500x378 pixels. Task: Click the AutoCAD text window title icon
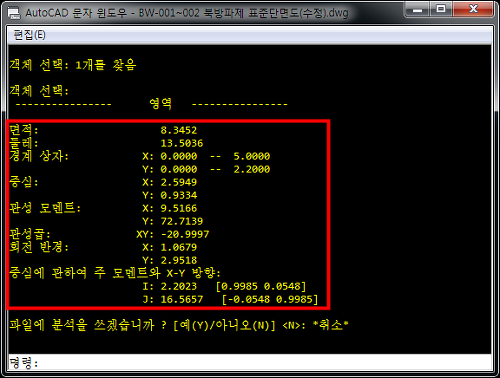[x=14, y=13]
